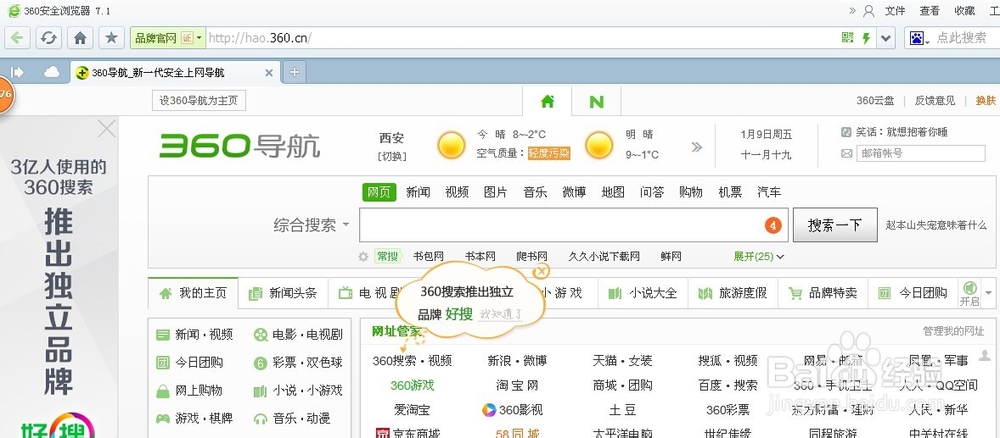
Task: Click the 邮箱帐号 email input field
Action: [920, 154]
